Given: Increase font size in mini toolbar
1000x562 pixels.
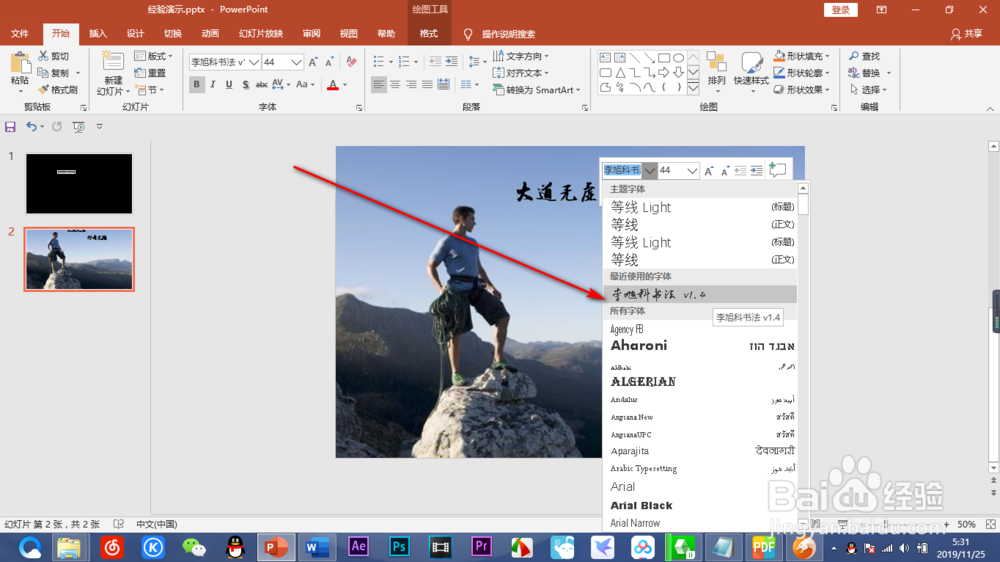Looking at the screenshot, I should [x=709, y=170].
